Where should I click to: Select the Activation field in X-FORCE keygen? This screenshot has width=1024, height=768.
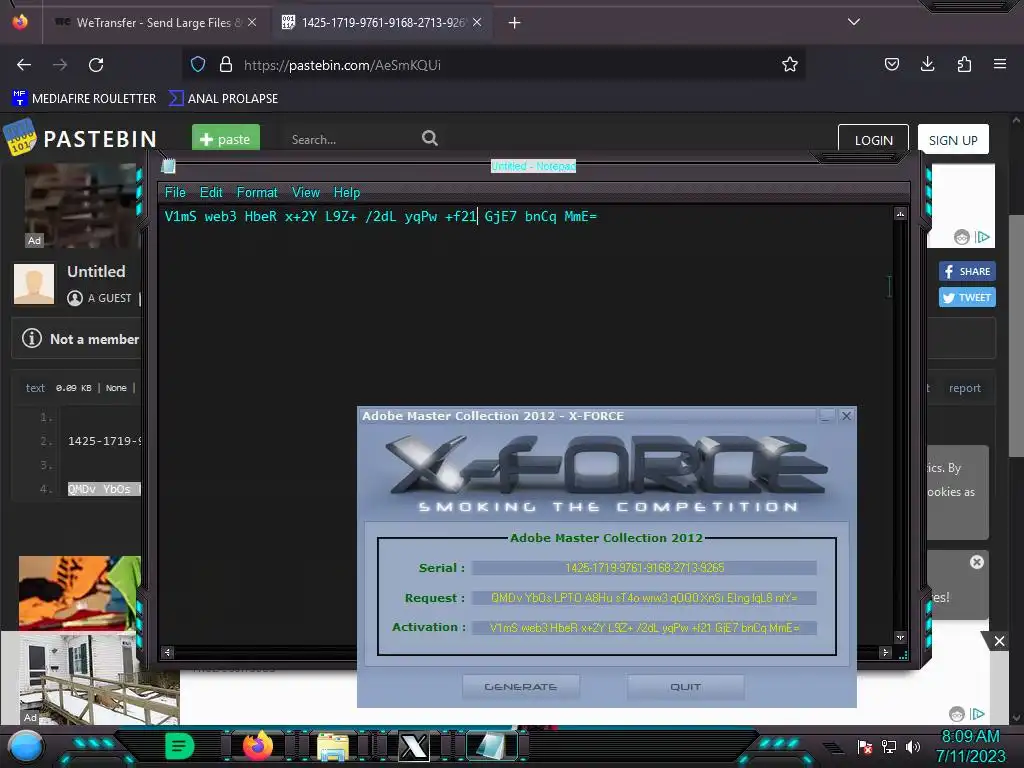(x=644, y=628)
